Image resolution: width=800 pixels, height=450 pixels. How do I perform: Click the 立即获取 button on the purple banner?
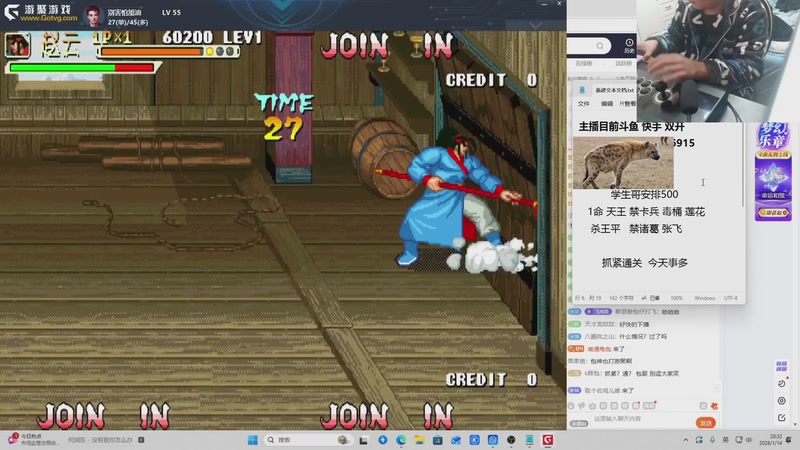(x=773, y=212)
